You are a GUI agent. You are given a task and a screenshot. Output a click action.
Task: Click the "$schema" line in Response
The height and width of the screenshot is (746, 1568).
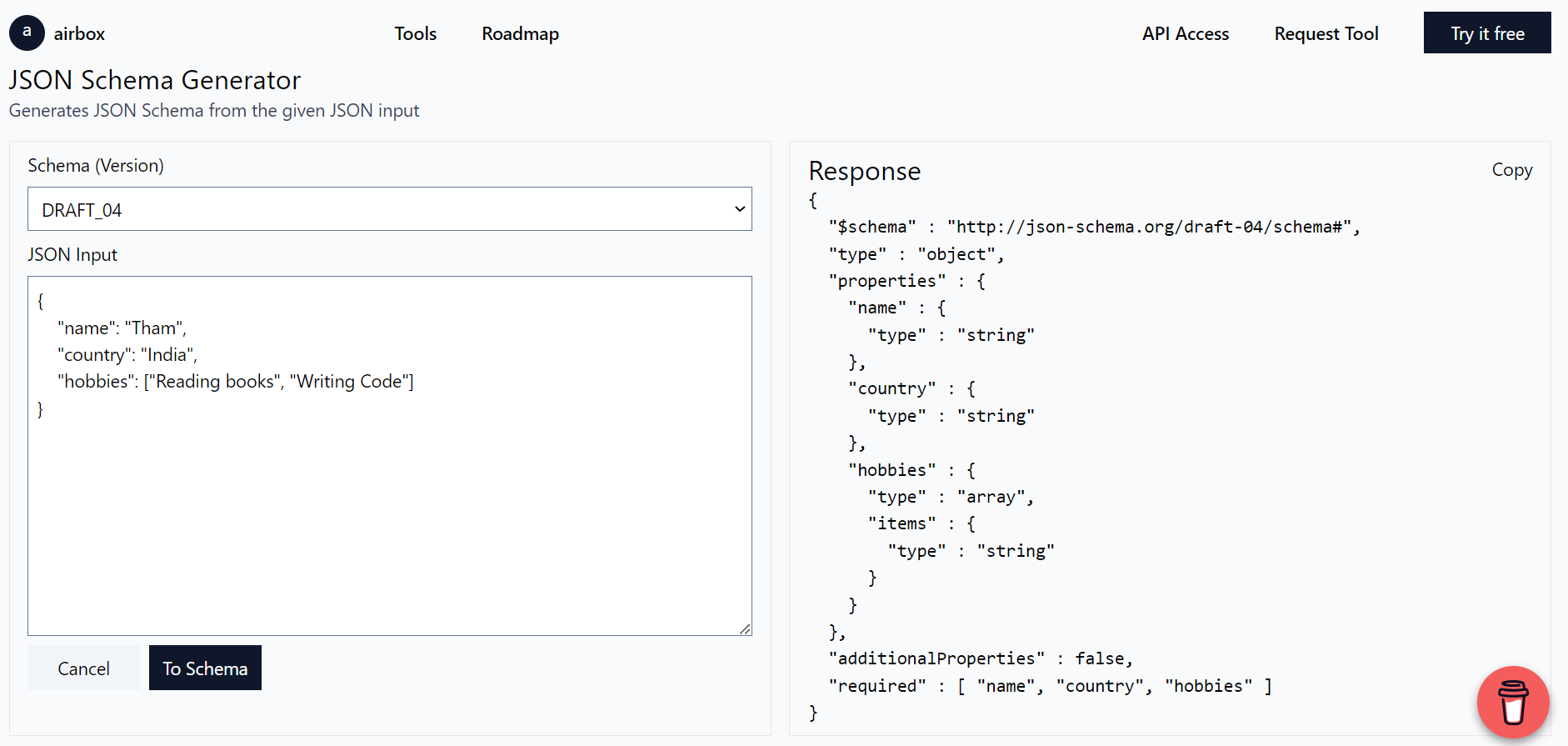(x=1094, y=227)
